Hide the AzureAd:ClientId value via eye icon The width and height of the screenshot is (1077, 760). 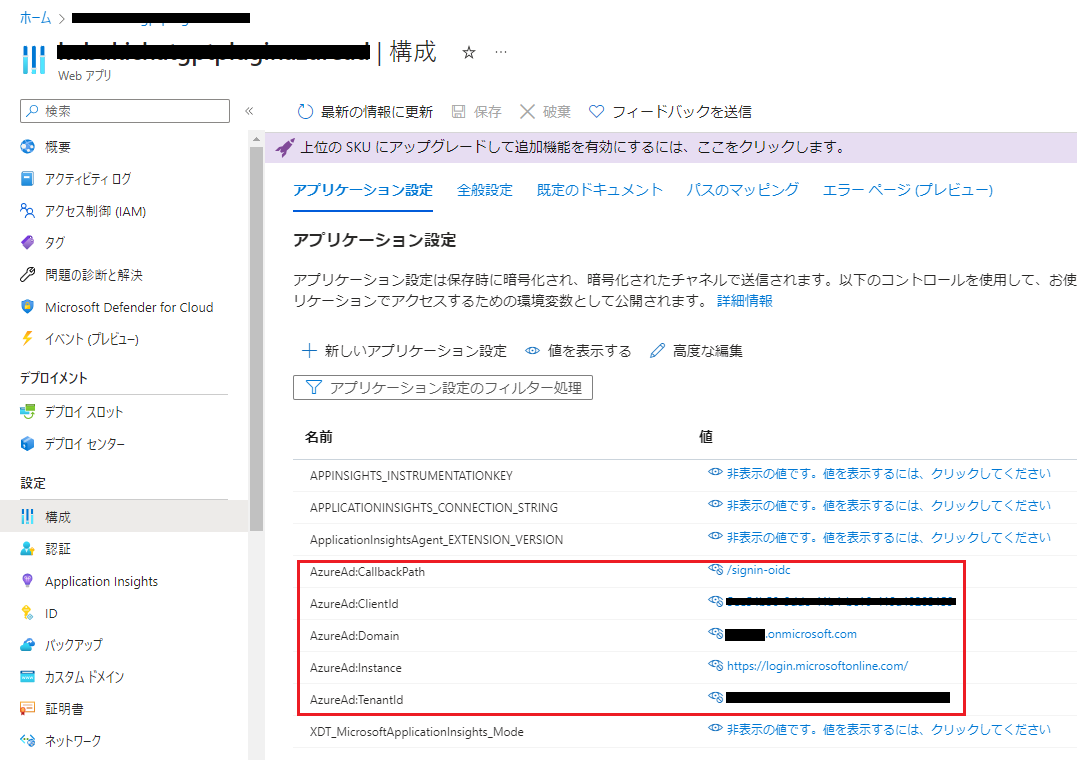pyautogui.click(x=716, y=601)
